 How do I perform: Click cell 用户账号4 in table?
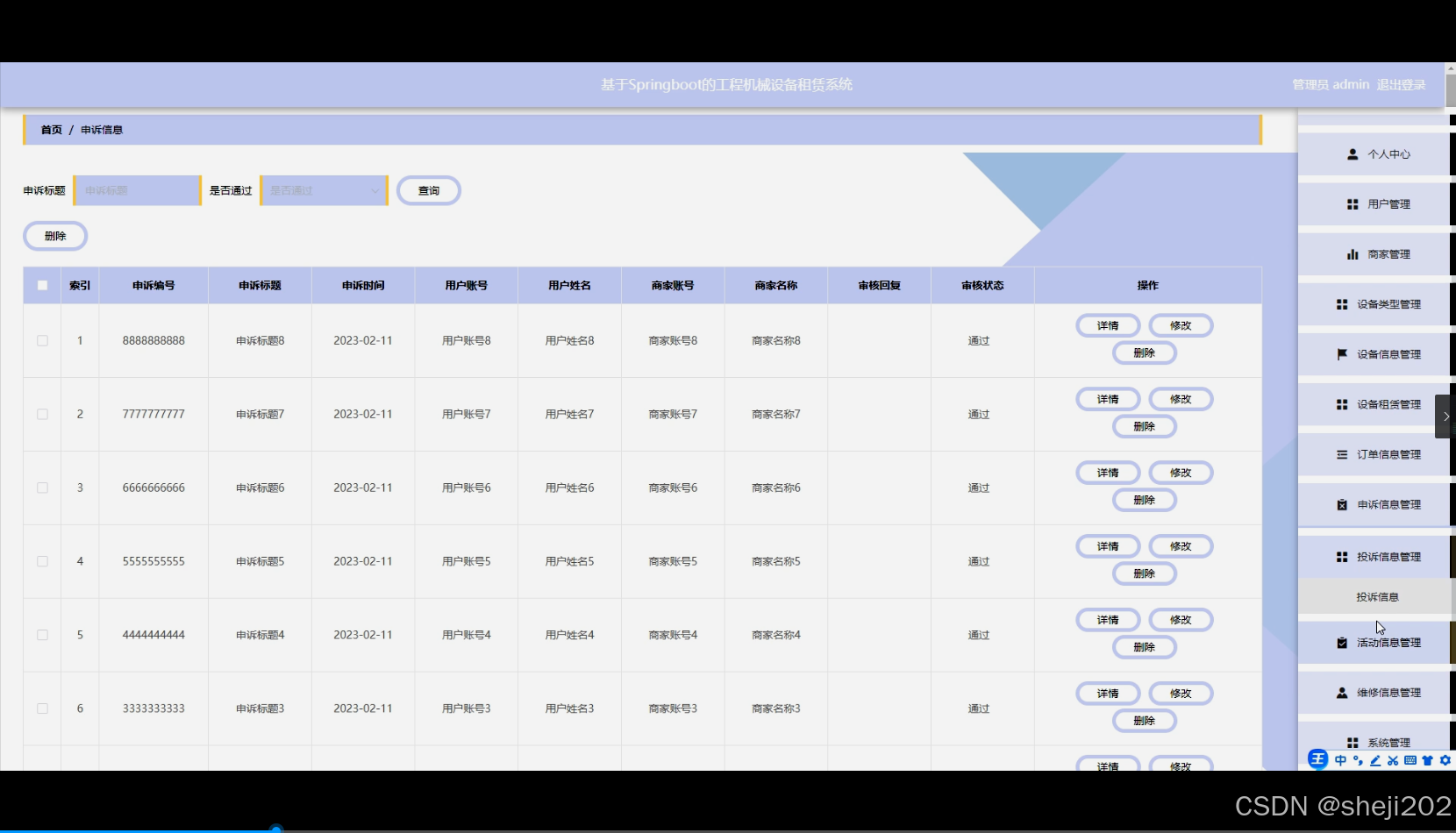point(467,635)
